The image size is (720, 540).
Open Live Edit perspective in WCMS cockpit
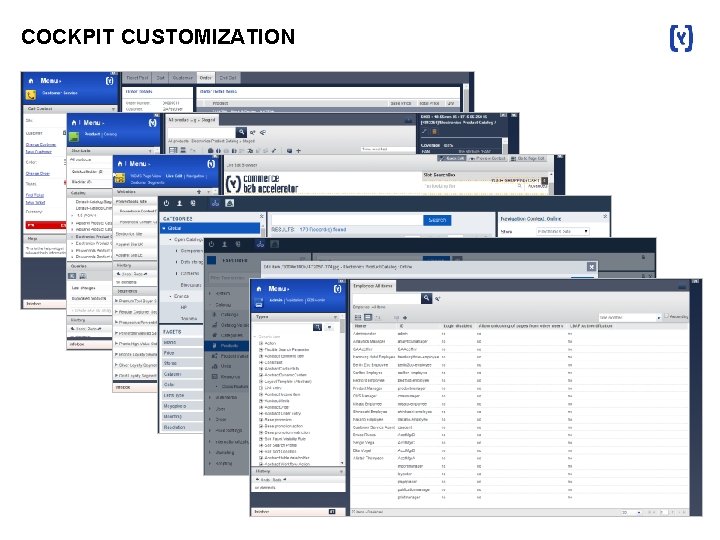pyautogui.click(x=174, y=176)
